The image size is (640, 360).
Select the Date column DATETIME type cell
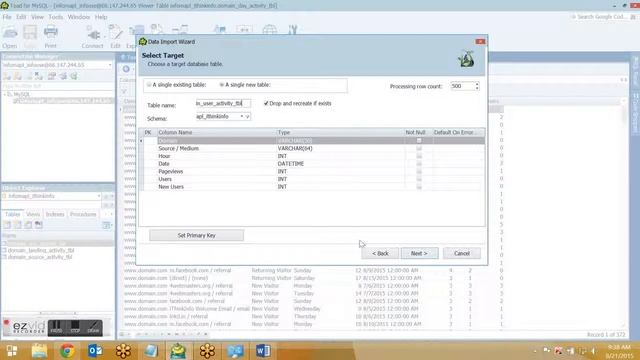tap(340, 164)
